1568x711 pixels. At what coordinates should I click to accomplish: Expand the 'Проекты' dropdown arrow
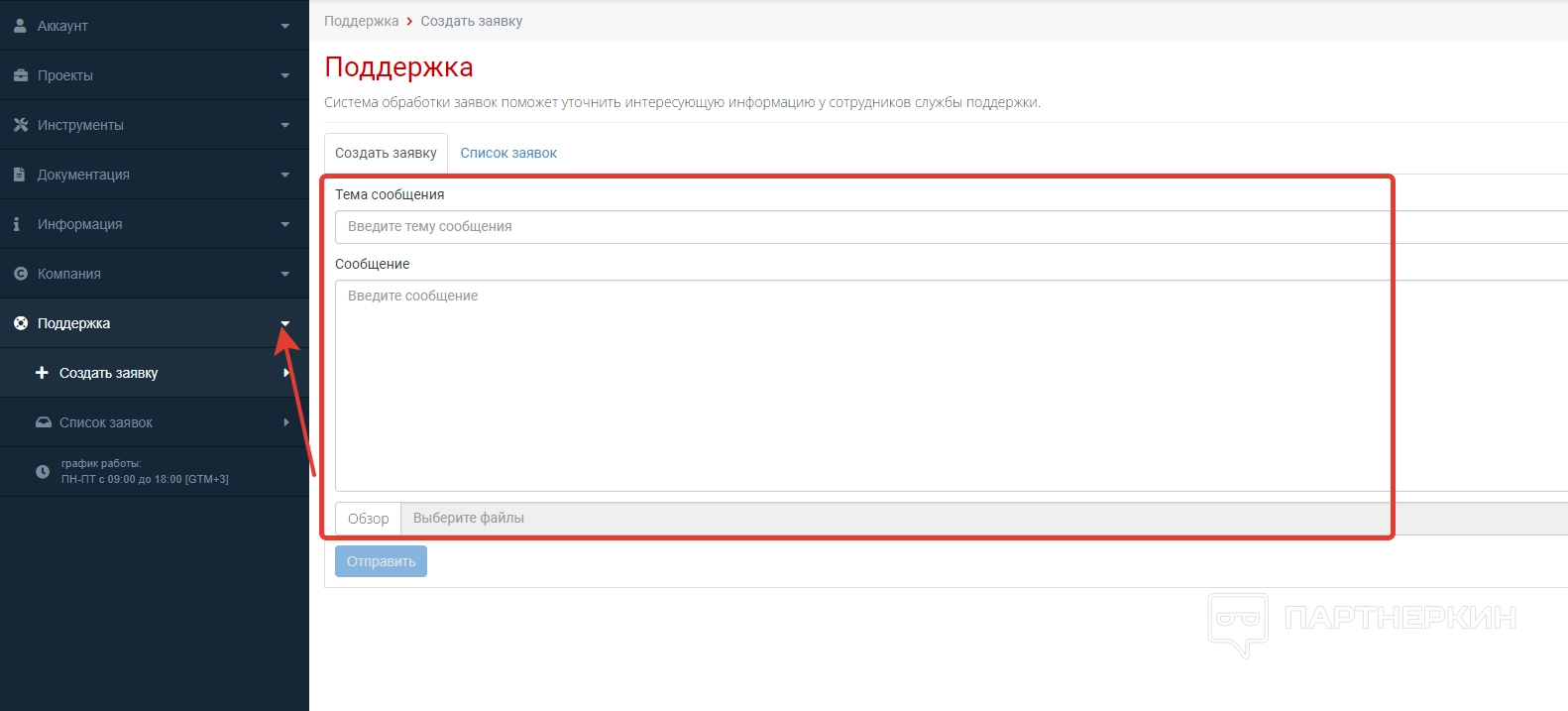285,75
